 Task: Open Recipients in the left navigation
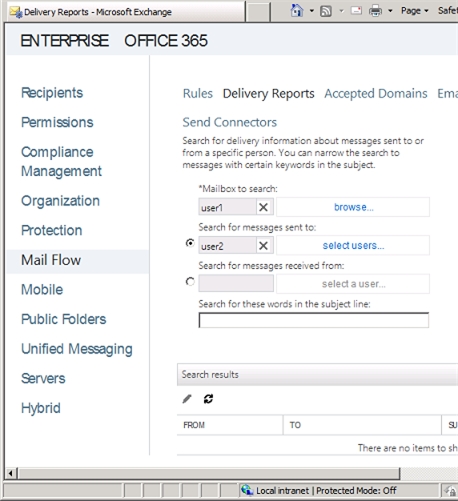click(x=52, y=93)
